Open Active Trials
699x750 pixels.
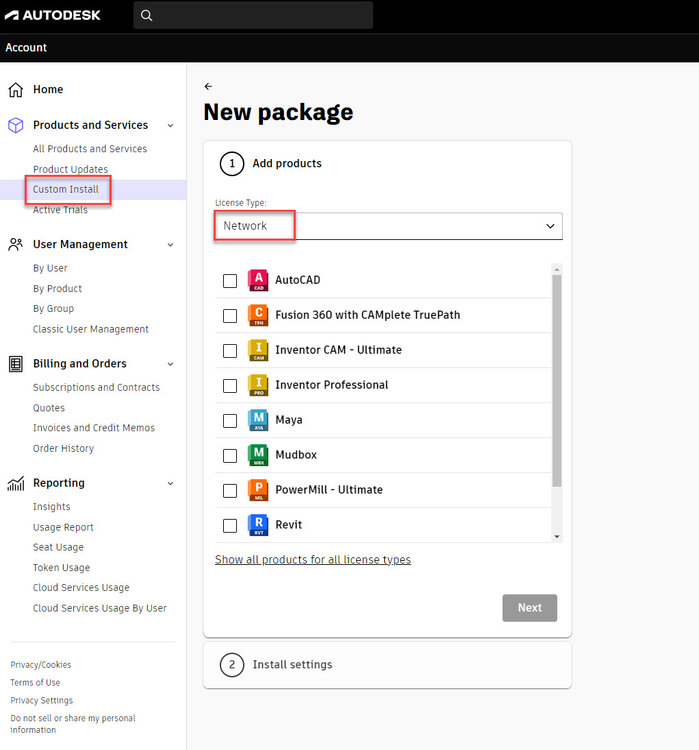pos(60,210)
